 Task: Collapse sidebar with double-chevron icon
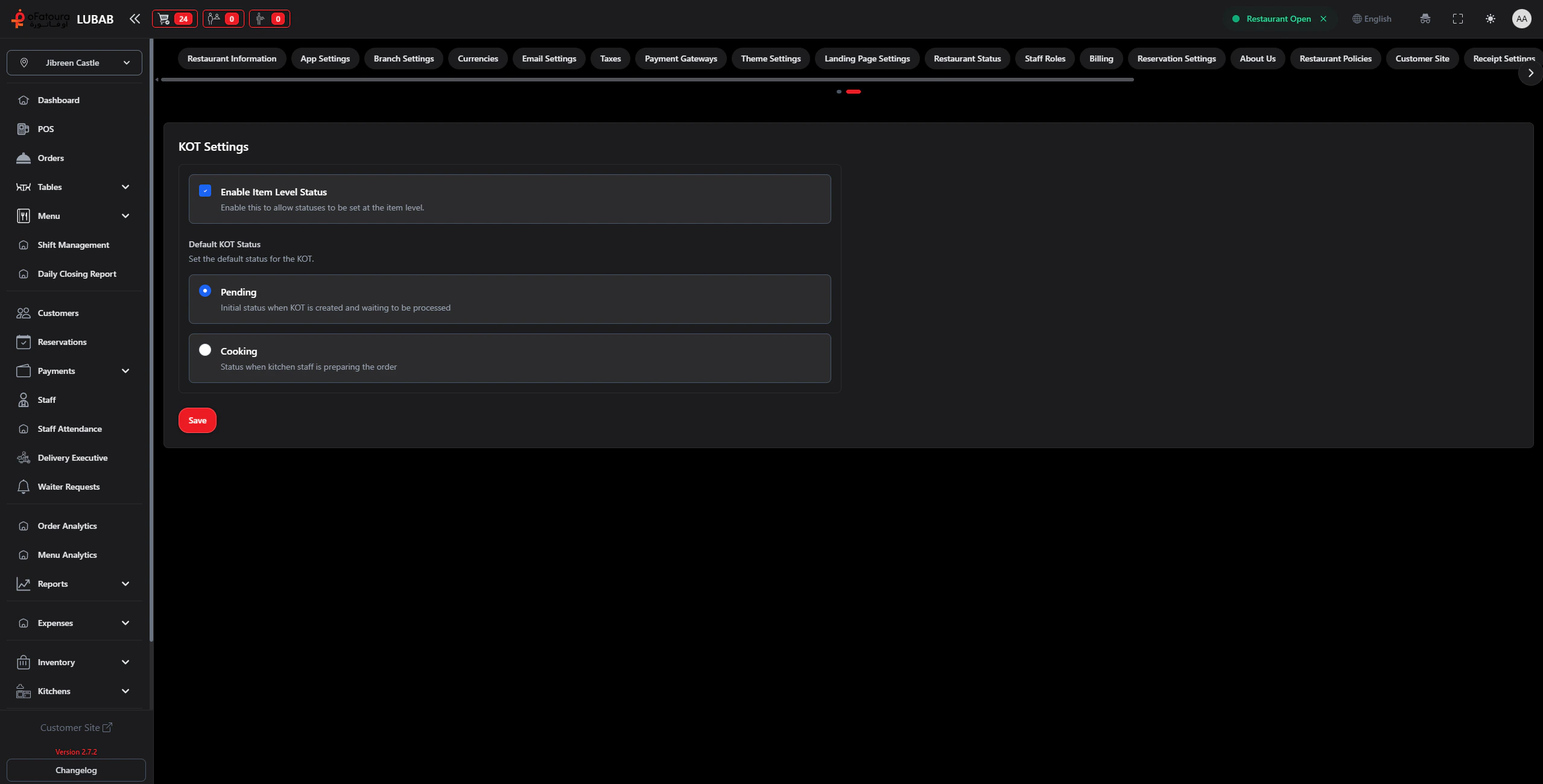pos(135,19)
